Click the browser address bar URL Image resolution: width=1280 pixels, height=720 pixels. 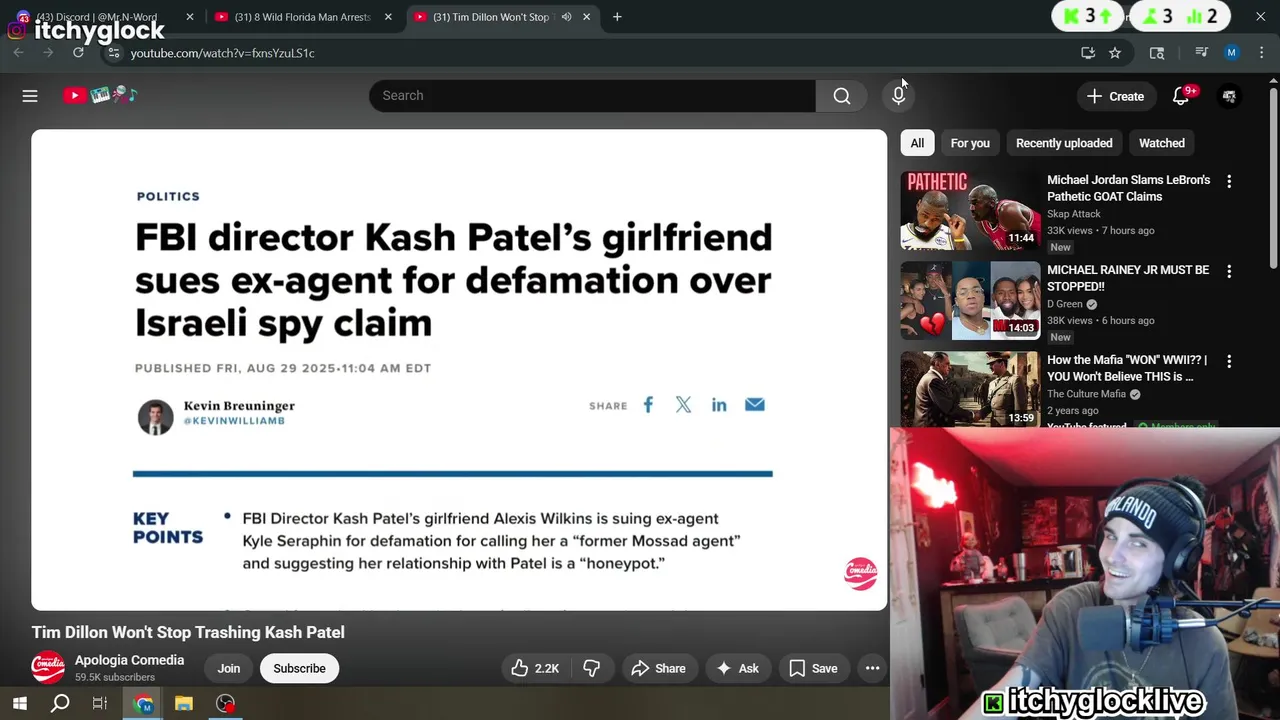pyautogui.click(x=222, y=53)
